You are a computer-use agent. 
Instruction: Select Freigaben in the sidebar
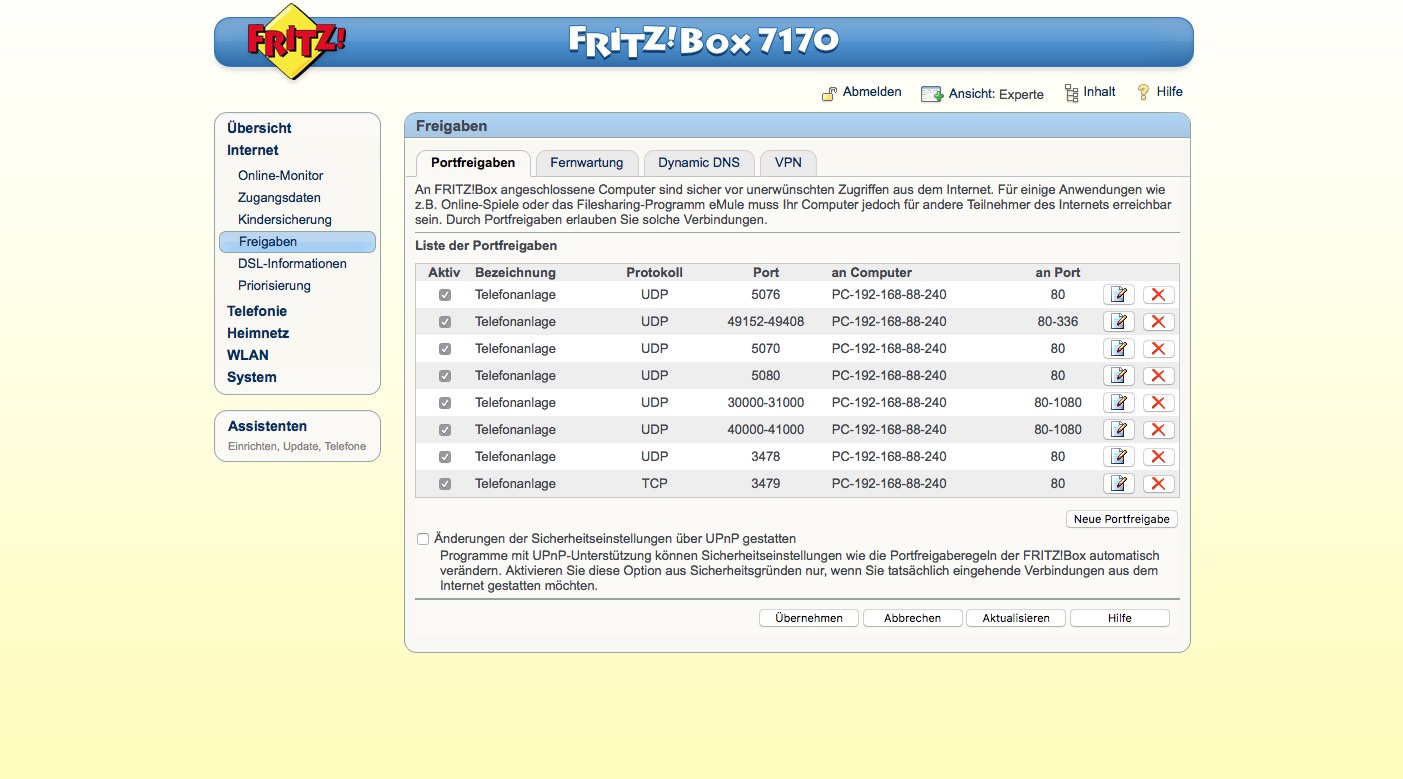click(297, 242)
